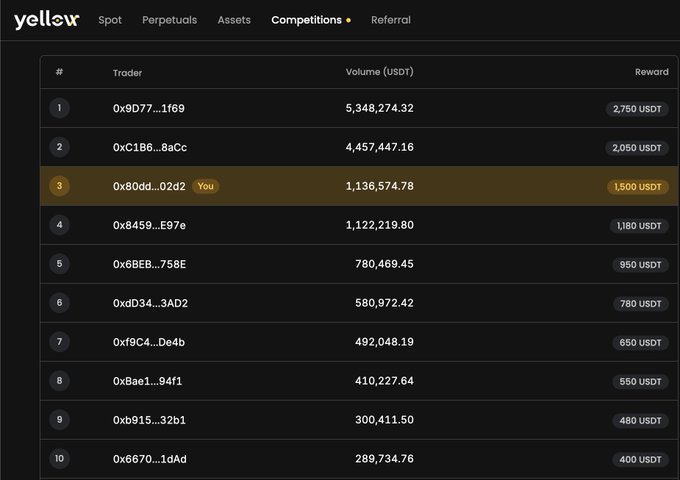Viewport: 680px width, 480px height.
Task: Click the 550 USDT reward pill
Action: pyautogui.click(x=641, y=382)
